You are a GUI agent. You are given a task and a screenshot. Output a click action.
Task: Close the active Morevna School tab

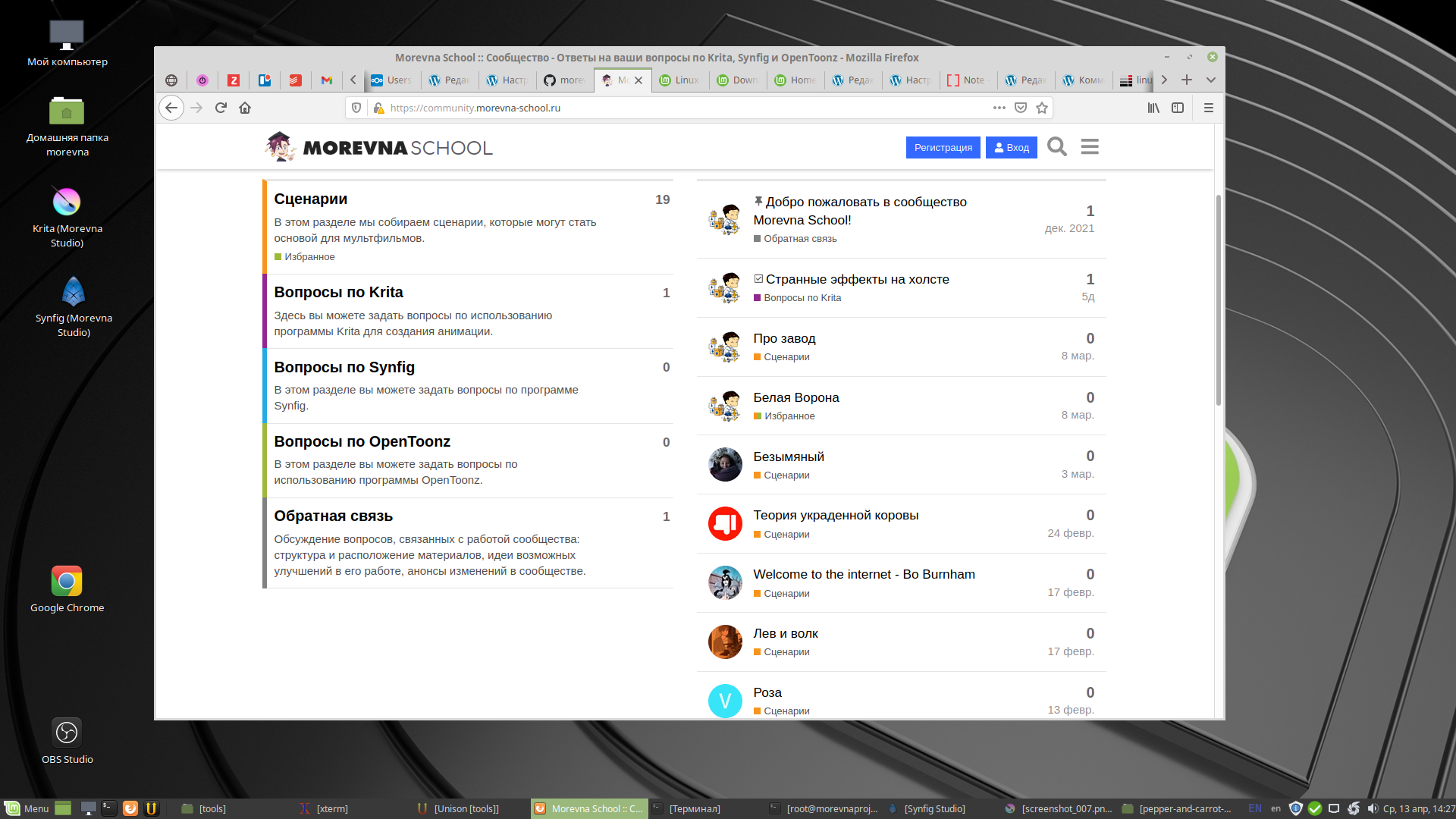639,80
